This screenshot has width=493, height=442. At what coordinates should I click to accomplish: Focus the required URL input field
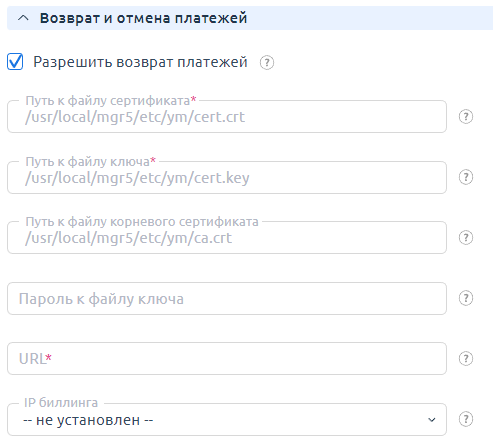tap(227, 359)
